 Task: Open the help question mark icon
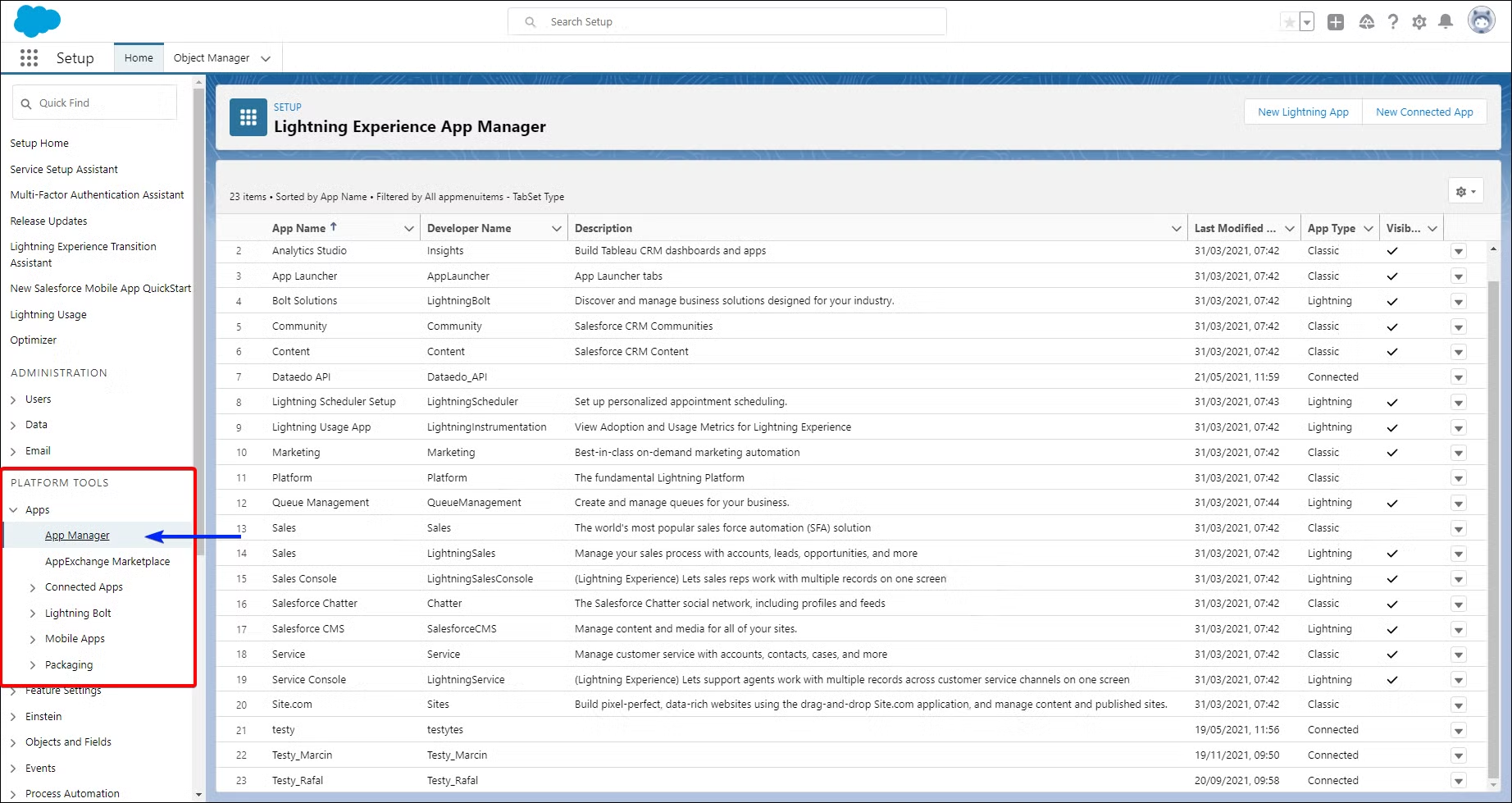[x=1393, y=22]
